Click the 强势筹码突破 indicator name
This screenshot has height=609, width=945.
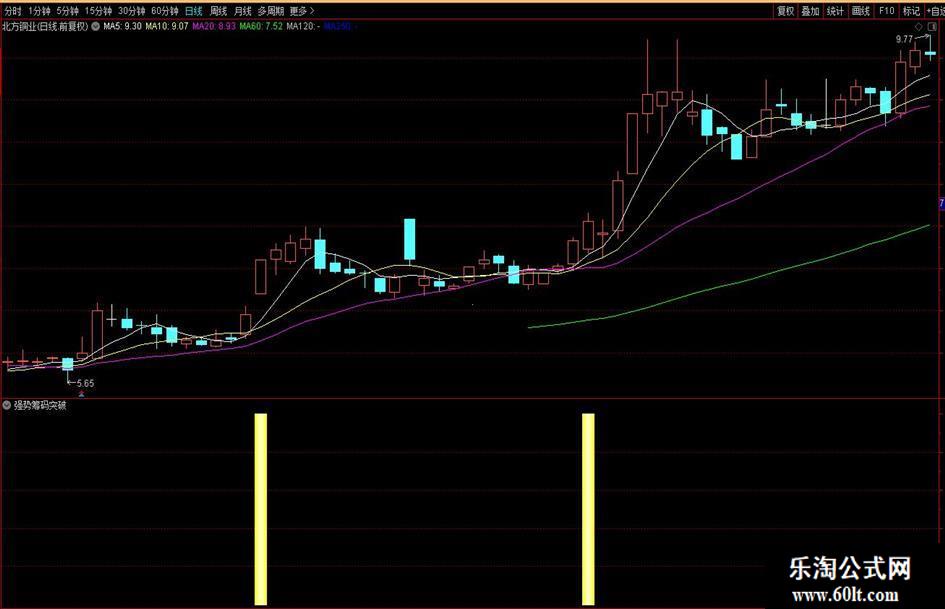[40, 405]
